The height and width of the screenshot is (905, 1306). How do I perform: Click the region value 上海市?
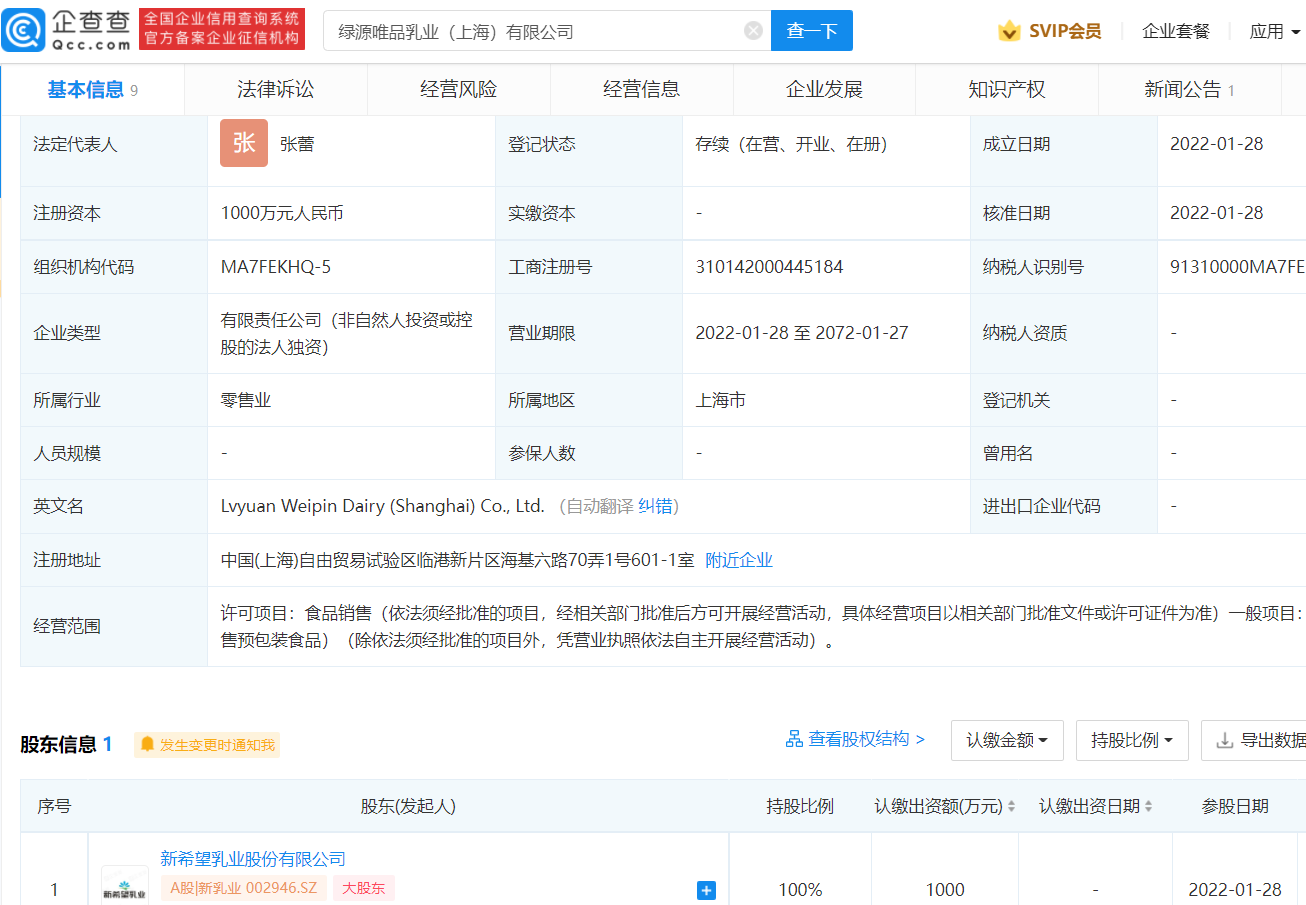coord(720,400)
